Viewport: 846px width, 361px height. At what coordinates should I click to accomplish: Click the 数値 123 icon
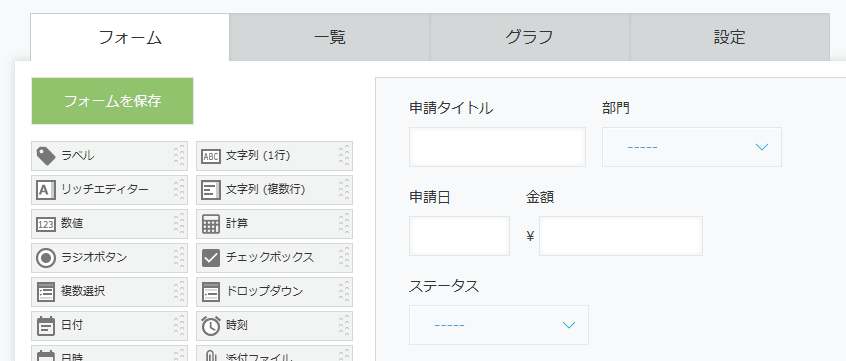point(46,224)
